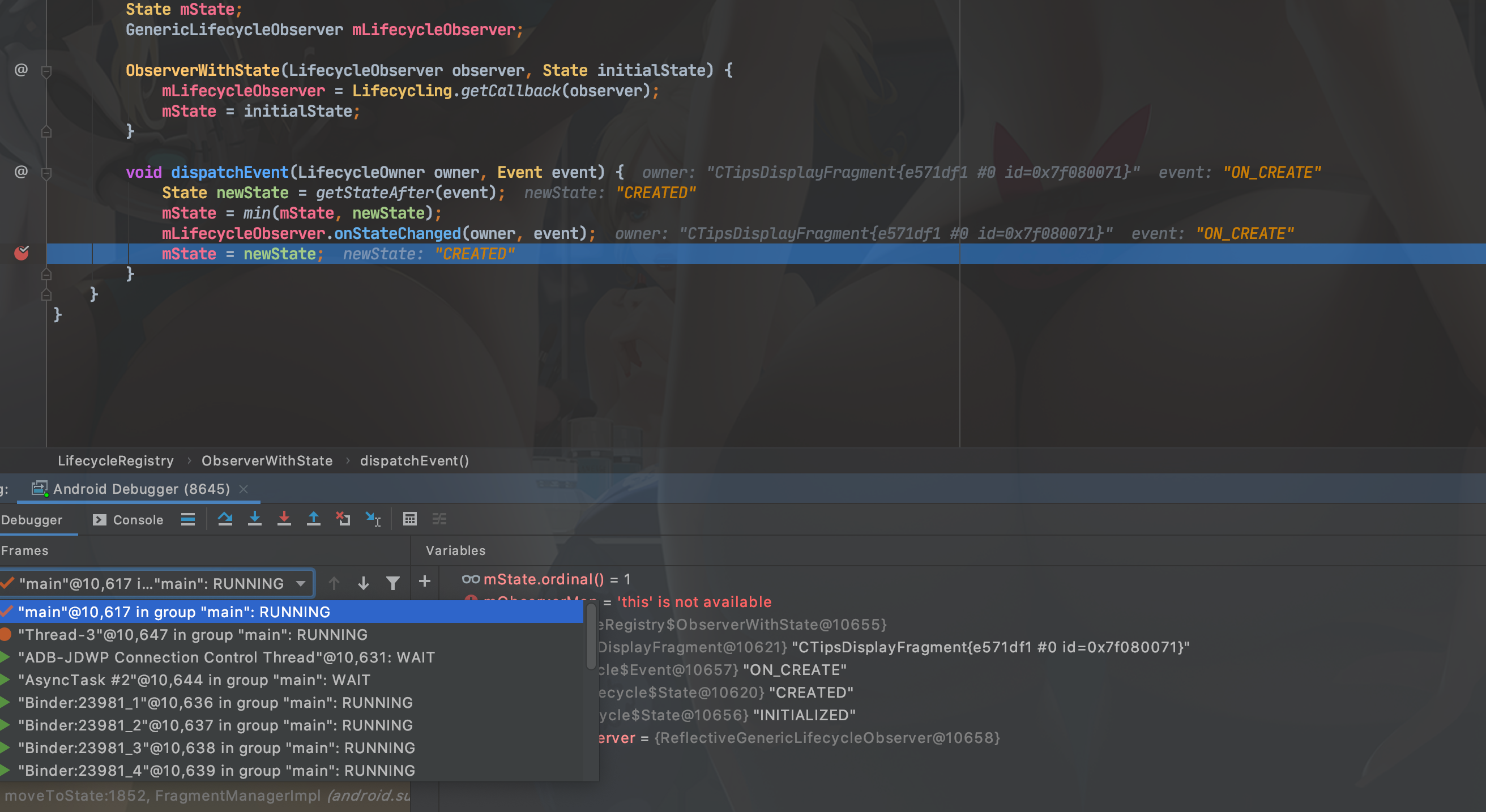
Task: Toggle the breakpoint on the mState = newState line
Action: point(22,253)
